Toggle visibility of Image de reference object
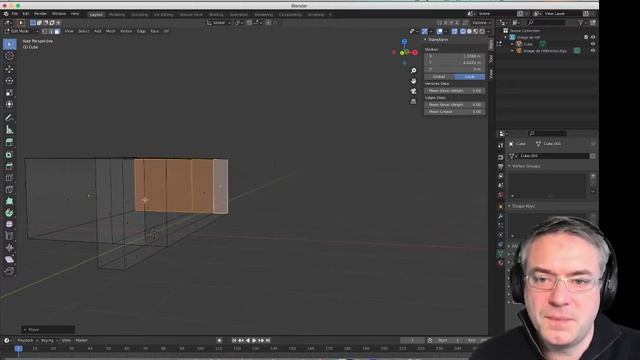 pyautogui.click(x=593, y=51)
